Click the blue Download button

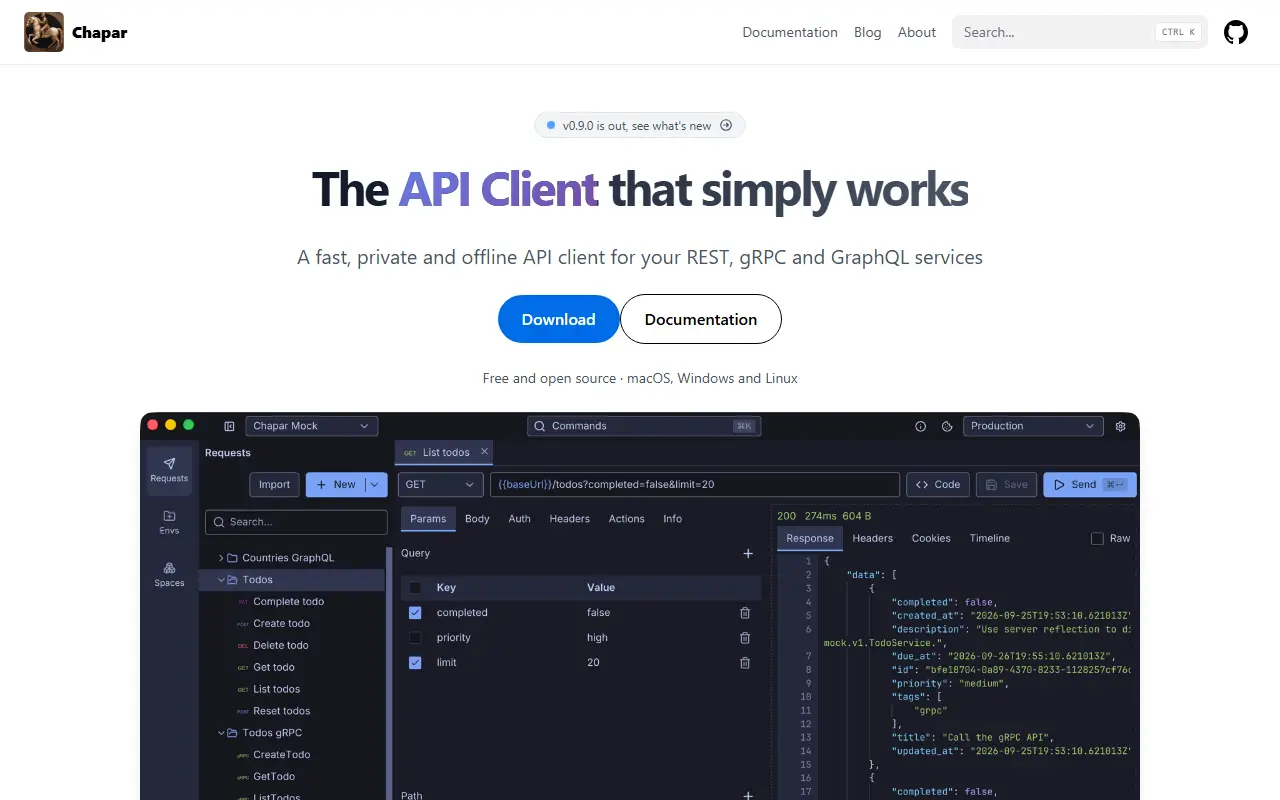click(x=559, y=319)
